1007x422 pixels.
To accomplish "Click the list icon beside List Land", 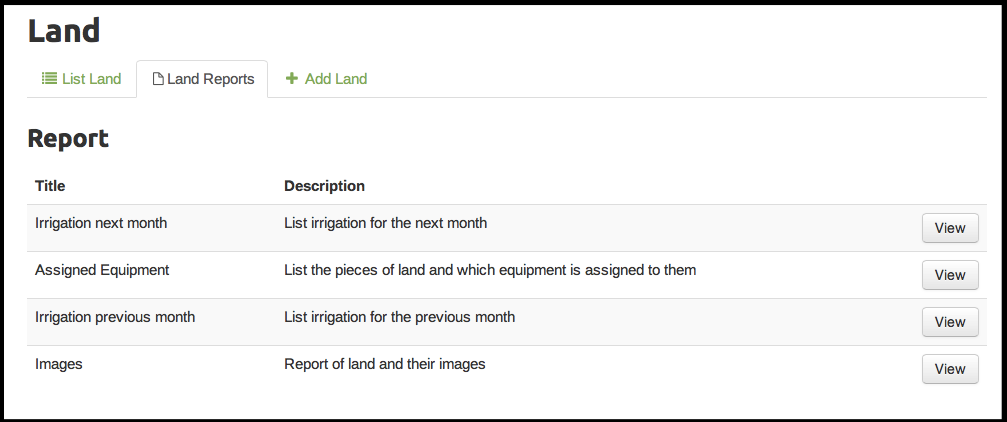I will click(x=48, y=79).
